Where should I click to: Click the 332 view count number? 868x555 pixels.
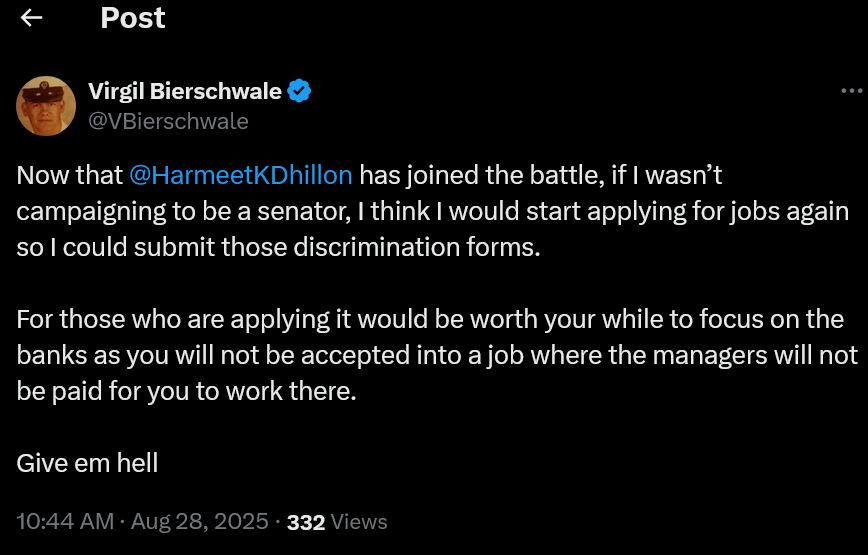pyautogui.click(x=304, y=521)
